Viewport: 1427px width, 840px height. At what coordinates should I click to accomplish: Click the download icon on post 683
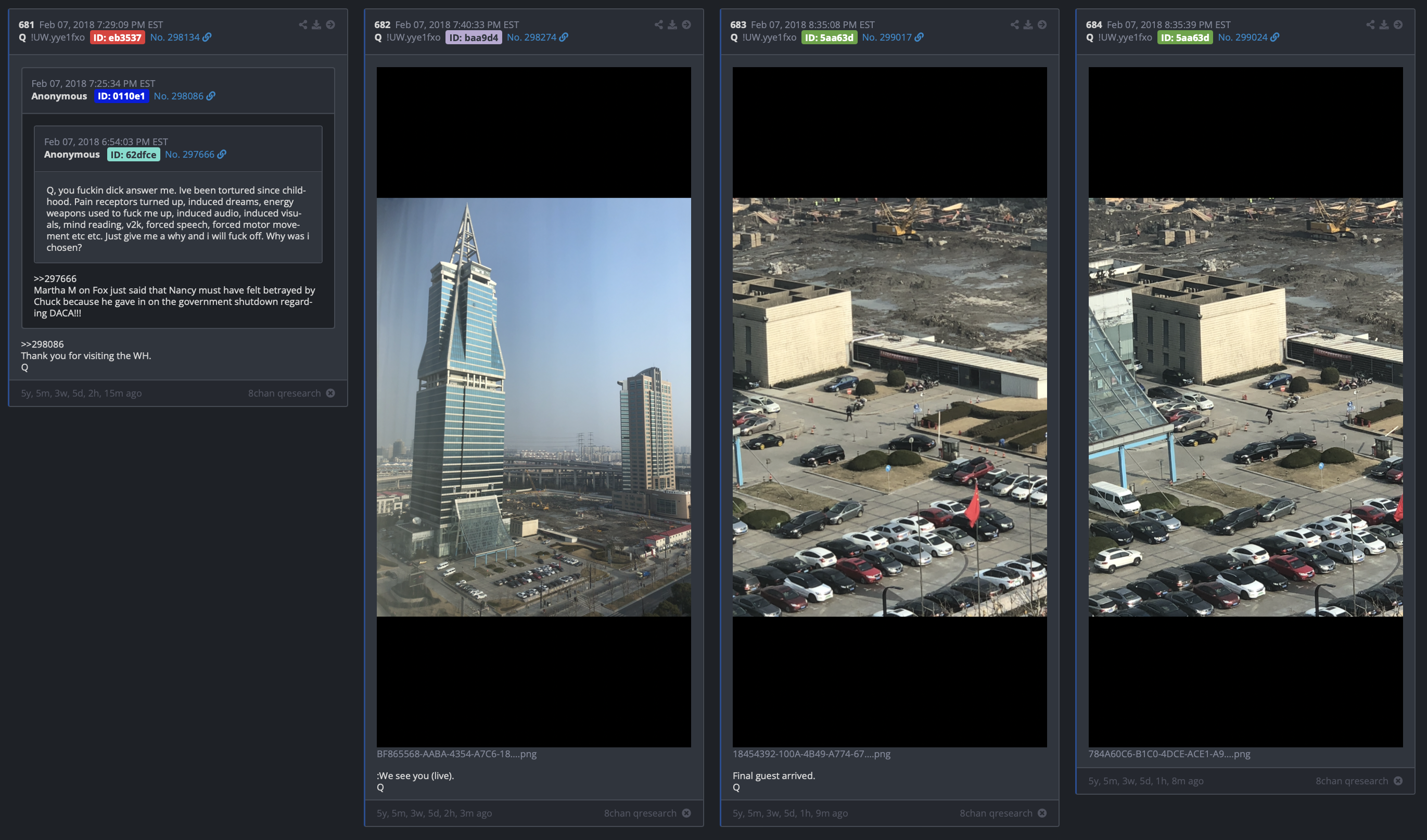point(1028,24)
